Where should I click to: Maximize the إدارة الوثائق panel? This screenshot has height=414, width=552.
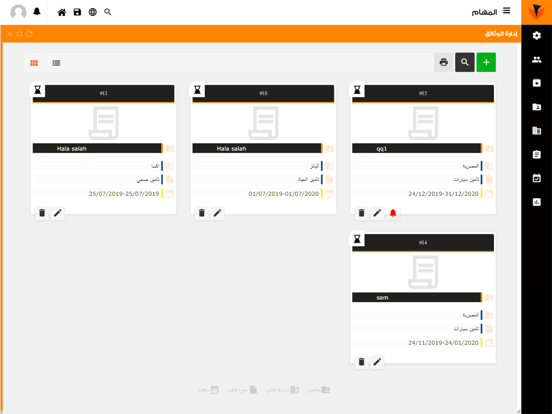coord(19,34)
